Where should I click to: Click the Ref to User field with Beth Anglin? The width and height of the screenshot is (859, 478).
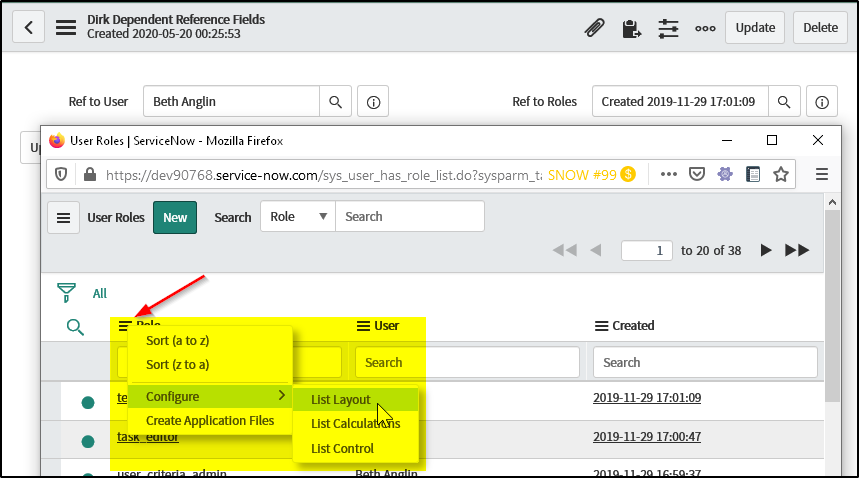(232, 101)
